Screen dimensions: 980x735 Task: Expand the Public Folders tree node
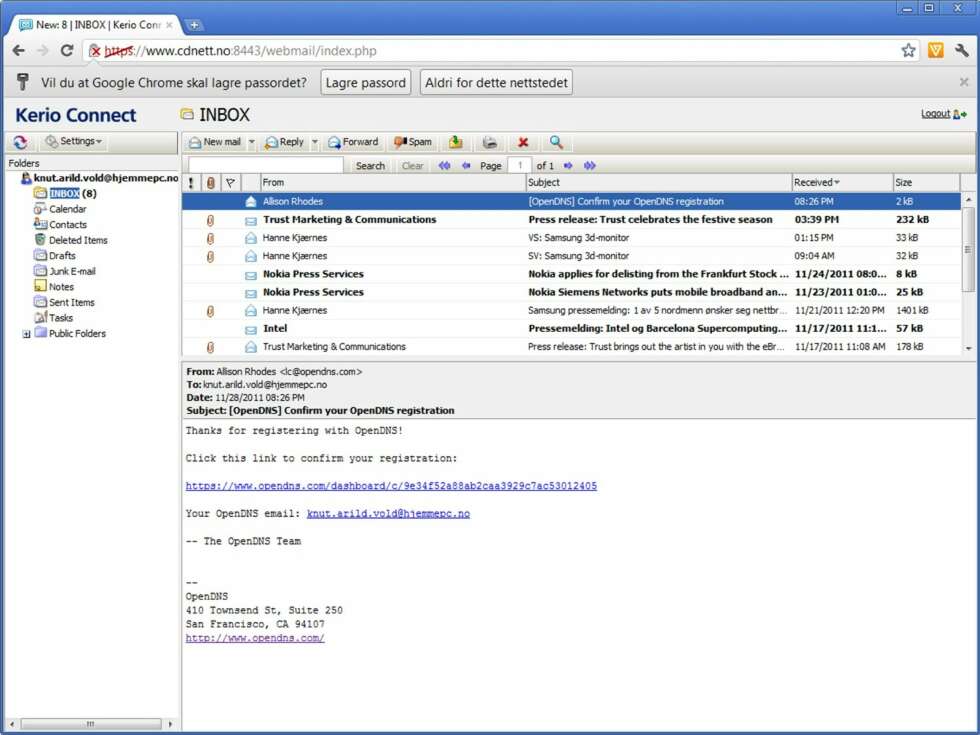26,334
